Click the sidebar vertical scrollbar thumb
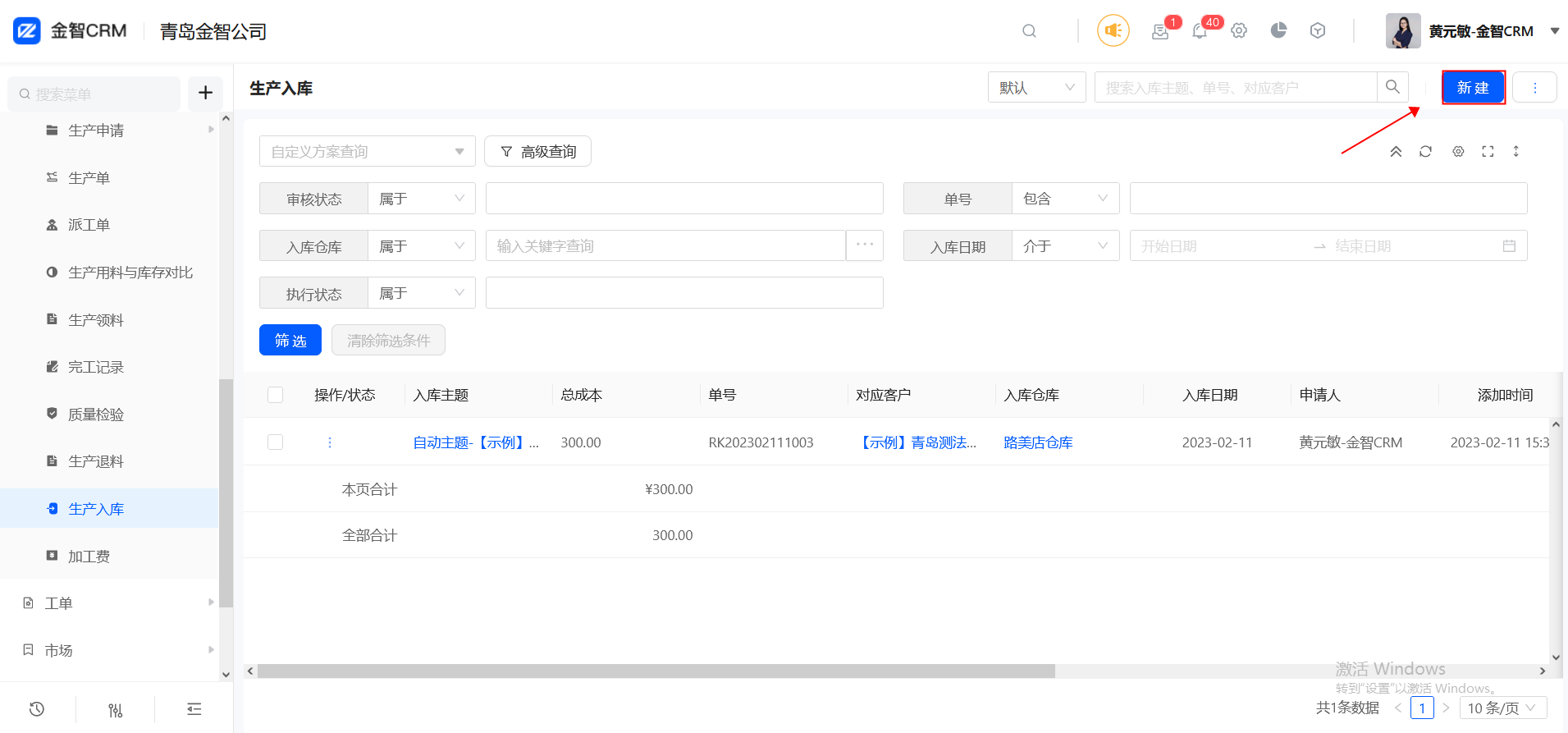 (x=226, y=492)
